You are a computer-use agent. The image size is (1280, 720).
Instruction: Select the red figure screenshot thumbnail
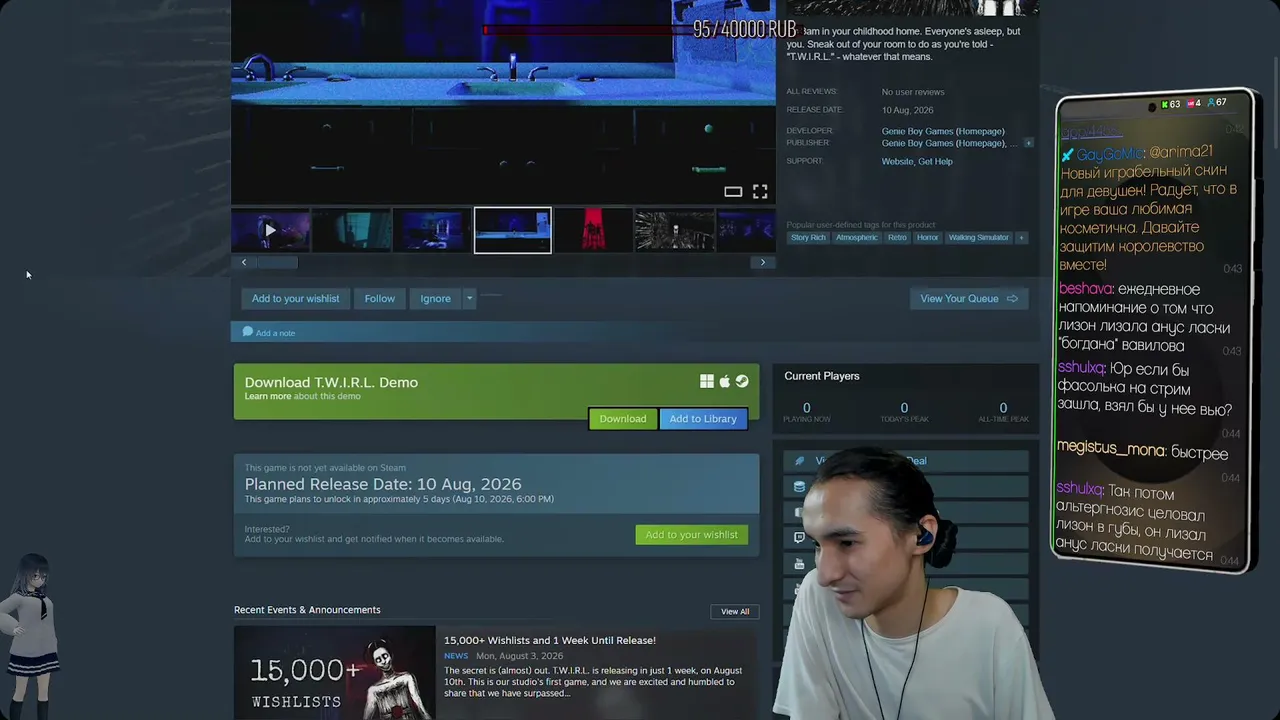[593, 230]
